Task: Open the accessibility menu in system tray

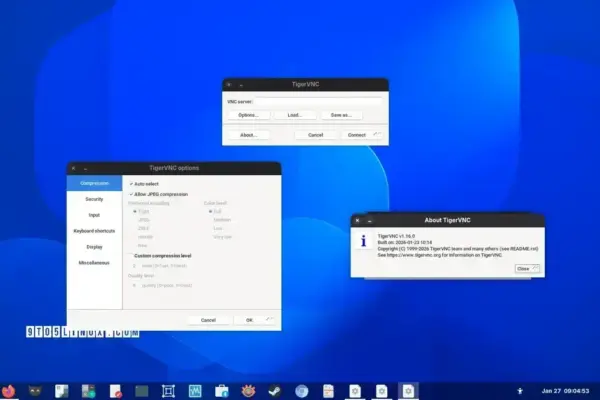Action: tap(520, 391)
